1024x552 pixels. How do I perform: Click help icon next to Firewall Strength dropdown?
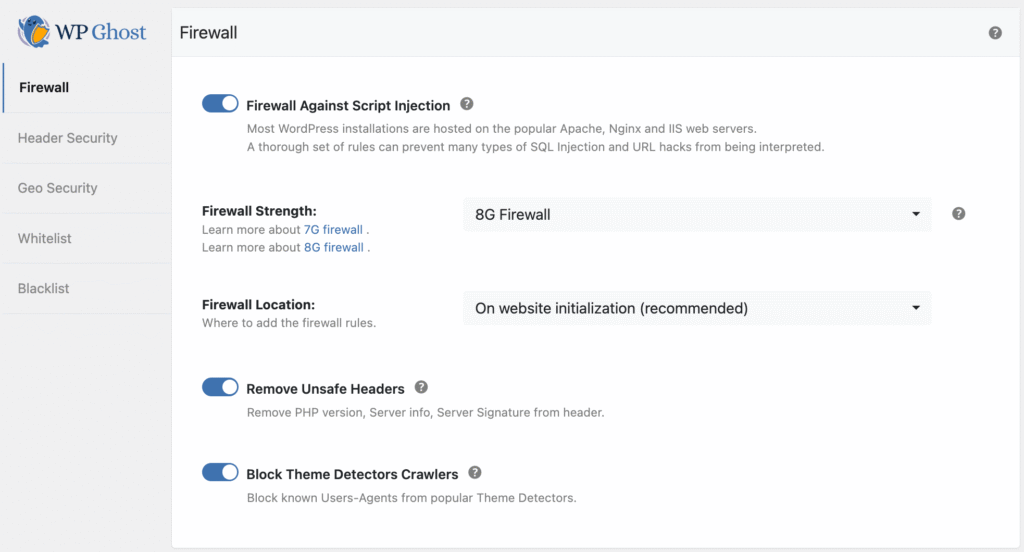click(958, 214)
